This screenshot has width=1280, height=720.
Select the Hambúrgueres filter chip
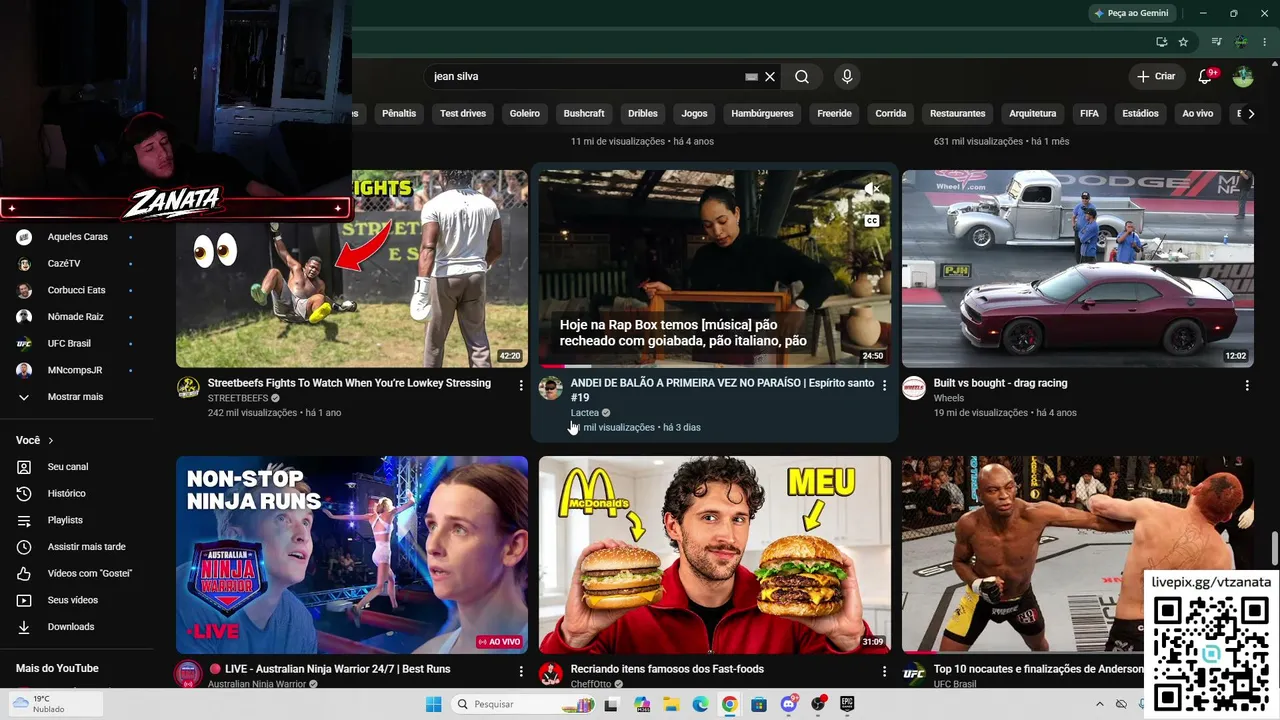pyautogui.click(x=762, y=114)
